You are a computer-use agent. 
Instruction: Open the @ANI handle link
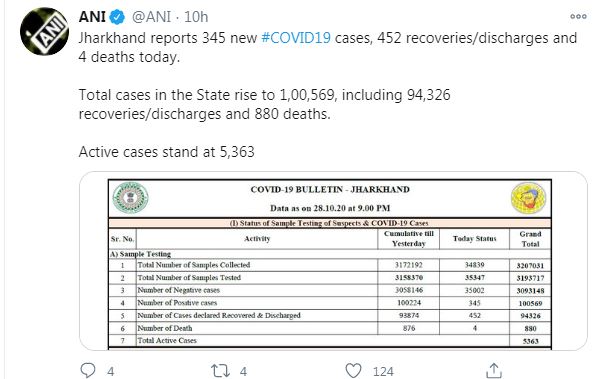151,17
